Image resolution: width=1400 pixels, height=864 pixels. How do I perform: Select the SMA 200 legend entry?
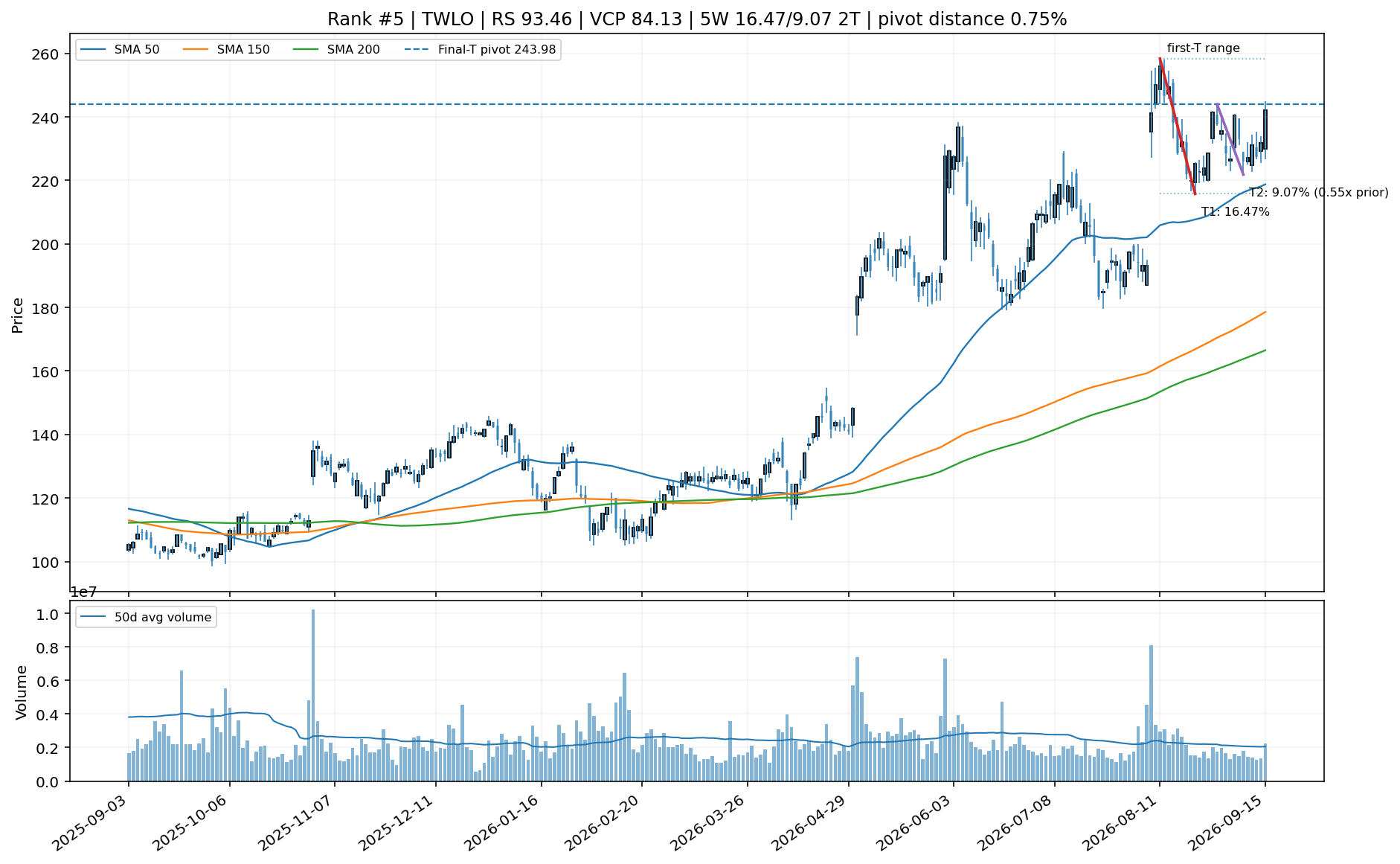tap(336, 50)
